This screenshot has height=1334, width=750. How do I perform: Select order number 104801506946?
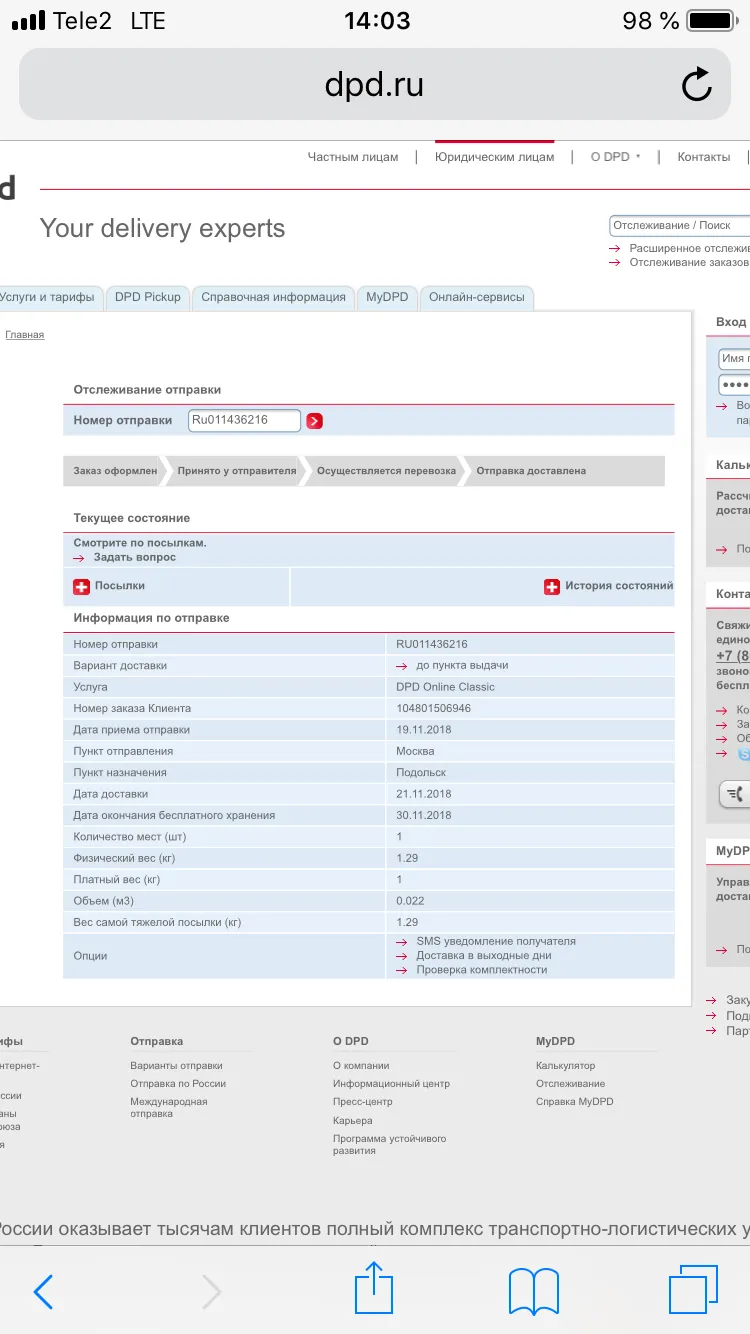pyautogui.click(x=434, y=708)
